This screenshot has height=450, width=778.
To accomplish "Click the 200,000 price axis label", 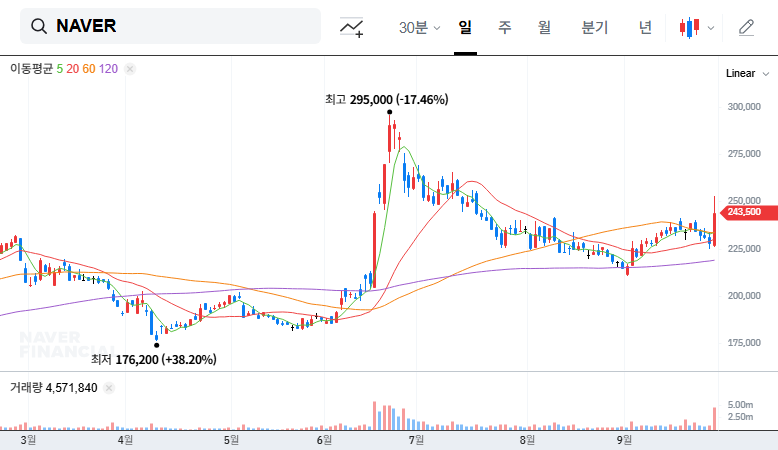I will pos(744,296).
